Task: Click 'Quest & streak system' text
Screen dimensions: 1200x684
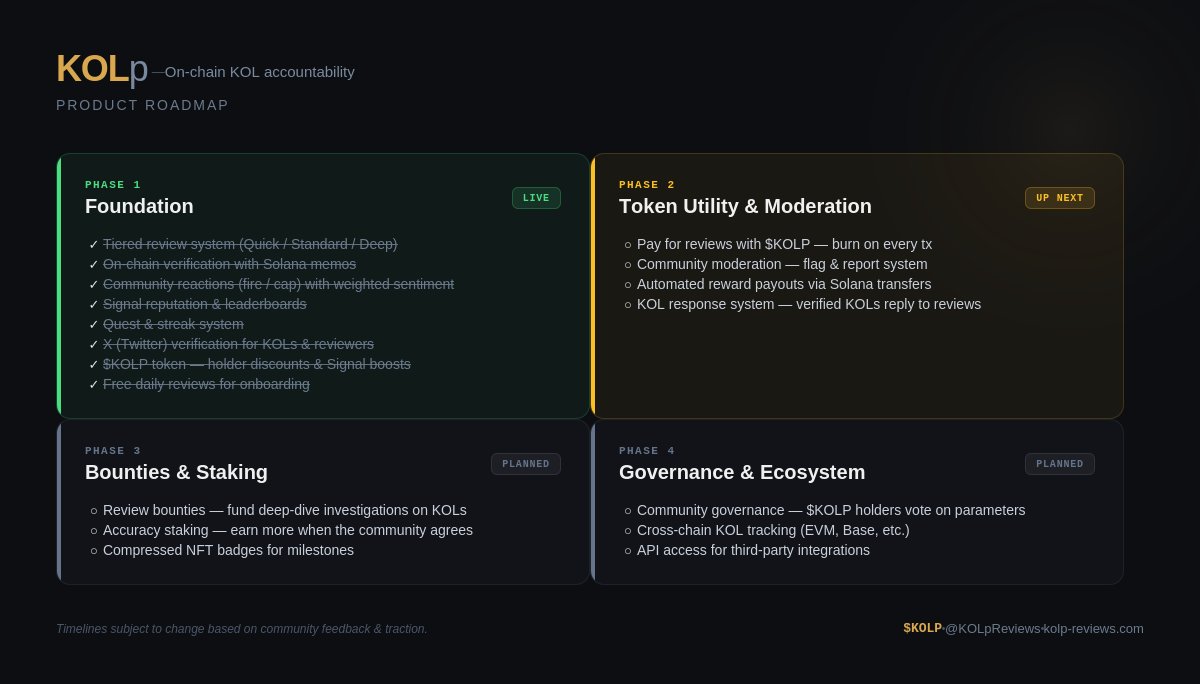Action: click(173, 324)
